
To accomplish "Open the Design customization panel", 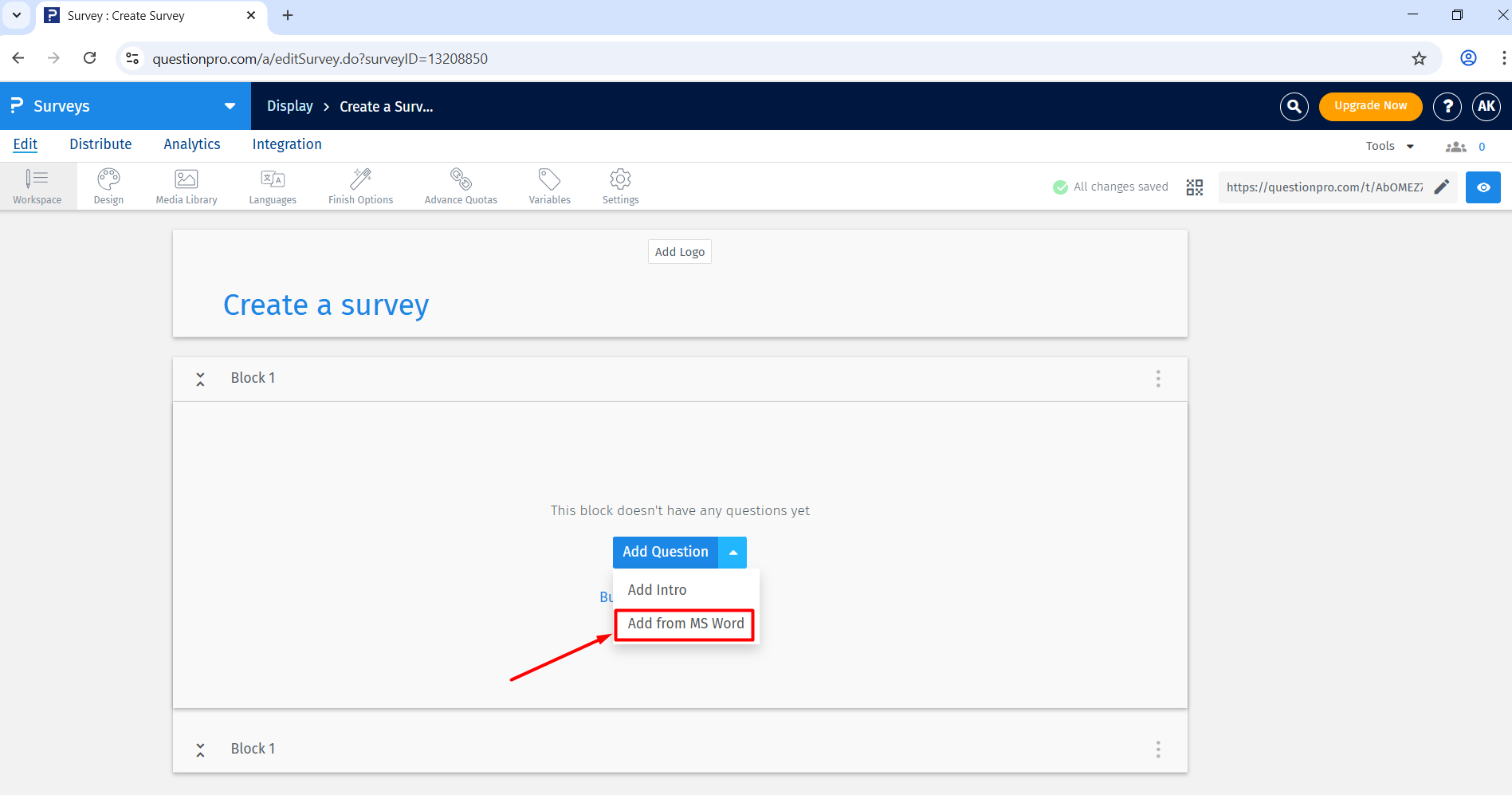I will point(108,186).
